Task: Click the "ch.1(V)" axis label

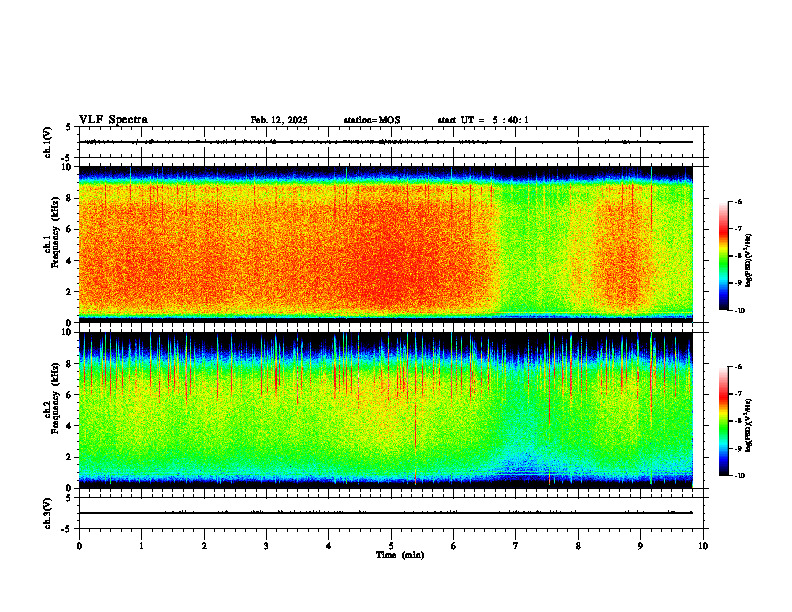Action: pyautogui.click(x=48, y=142)
